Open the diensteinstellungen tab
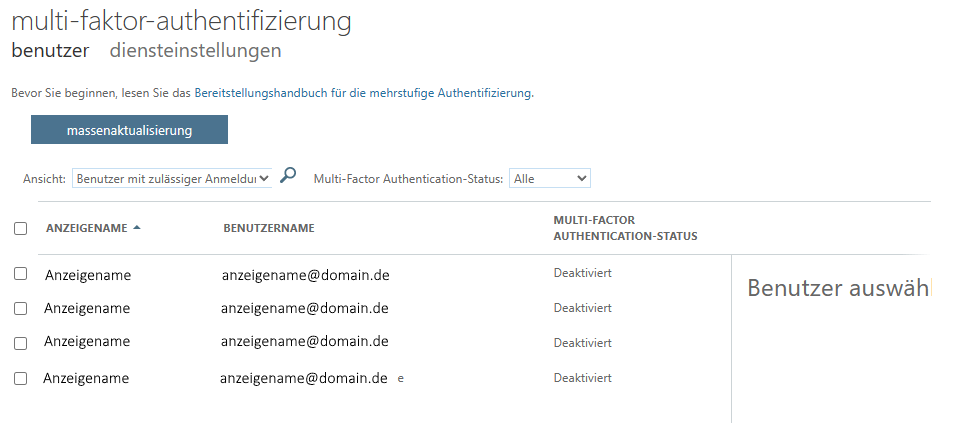The image size is (955, 423). pos(195,50)
